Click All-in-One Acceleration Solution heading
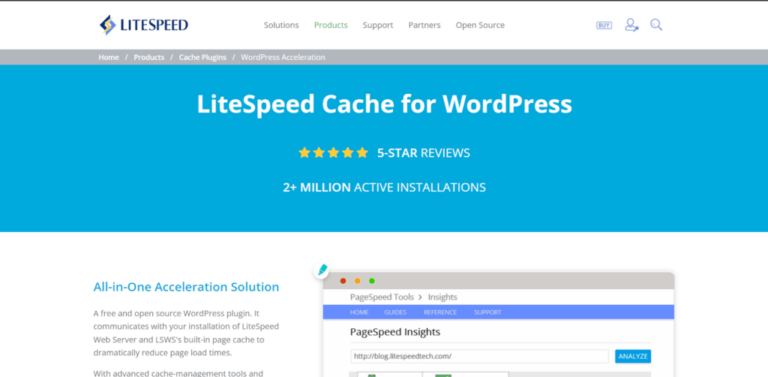 tap(186, 287)
